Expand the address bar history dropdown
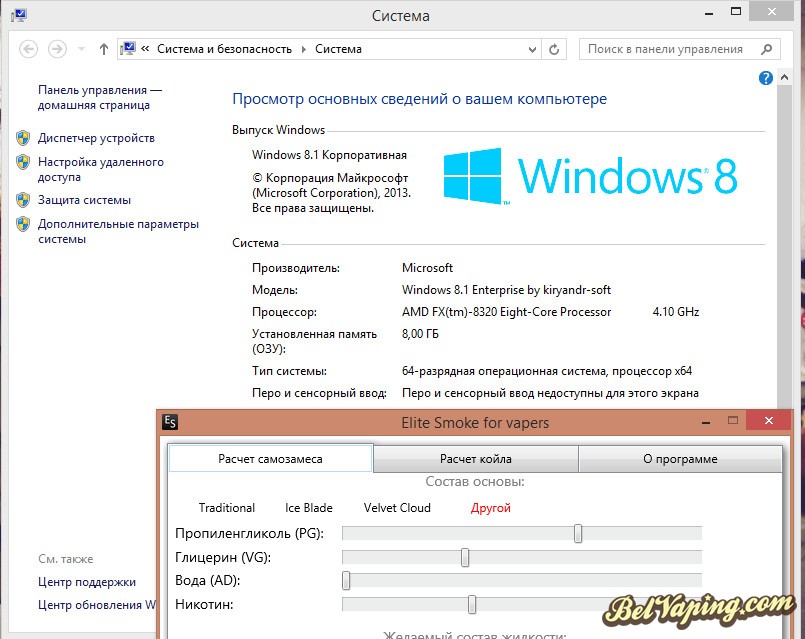This screenshot has width=805, height=639. (532, 50)
